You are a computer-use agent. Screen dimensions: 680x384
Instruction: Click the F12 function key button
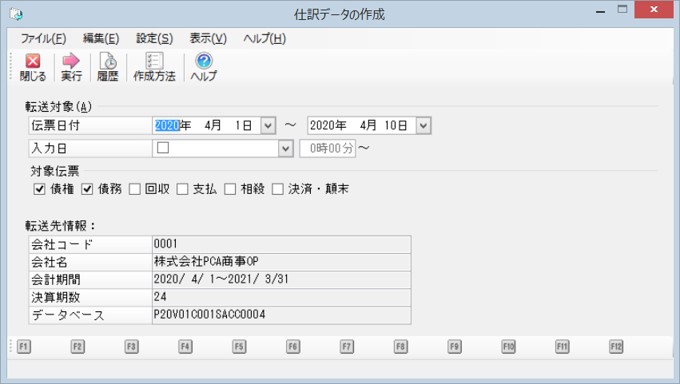[616, 346]
